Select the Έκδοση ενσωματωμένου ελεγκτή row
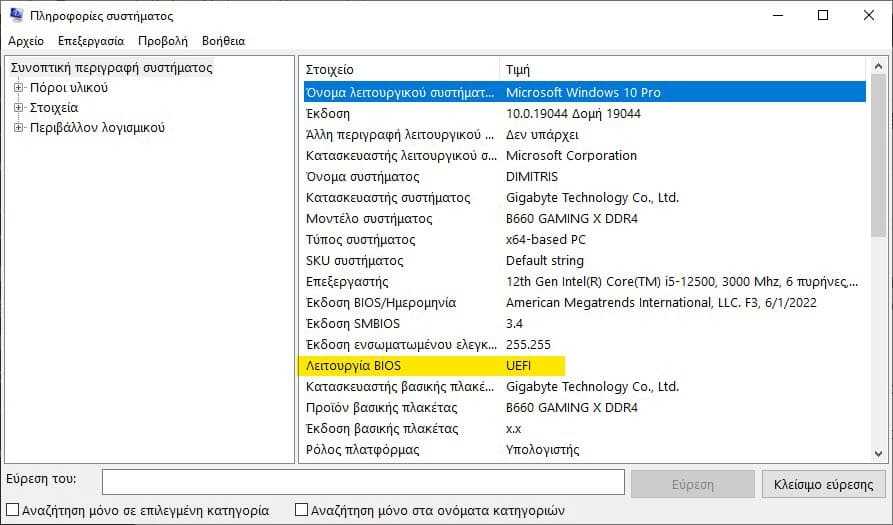This screenshot has height=525, width=893. (584, 344)
